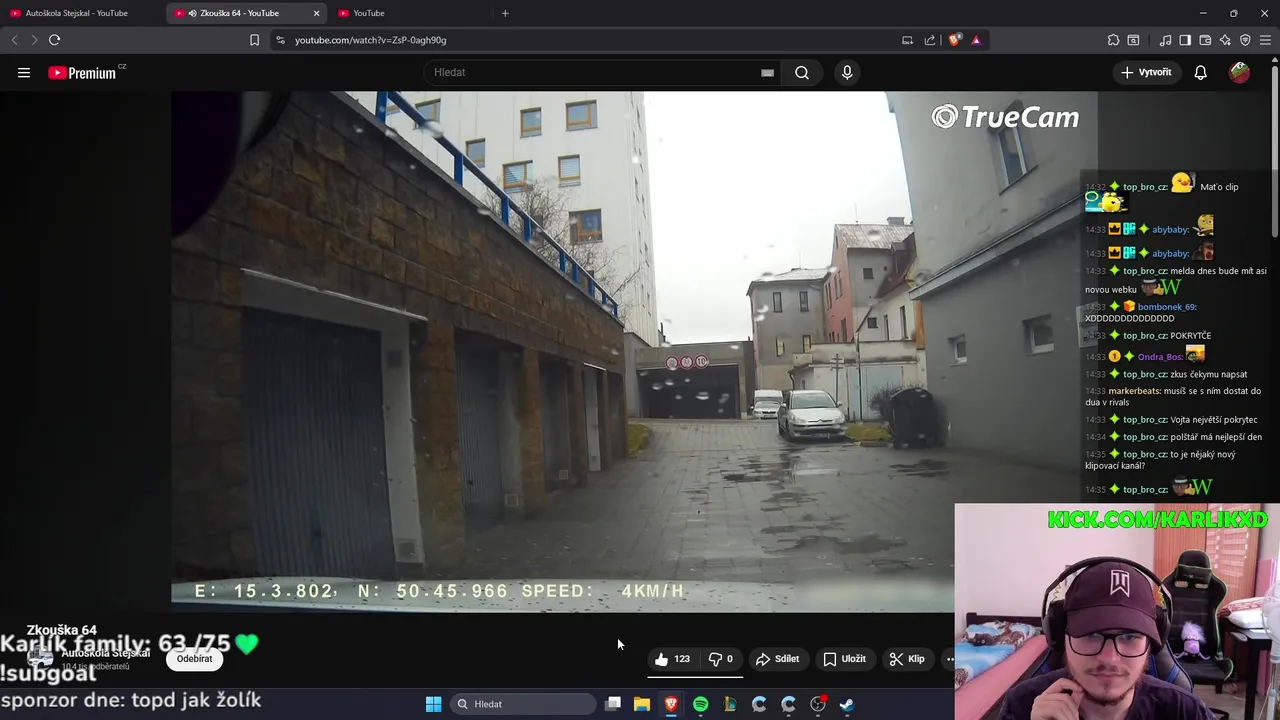This screenshot has height=720, width=1280.
Task: Open Spotify from taskbar
Action: 701,704
